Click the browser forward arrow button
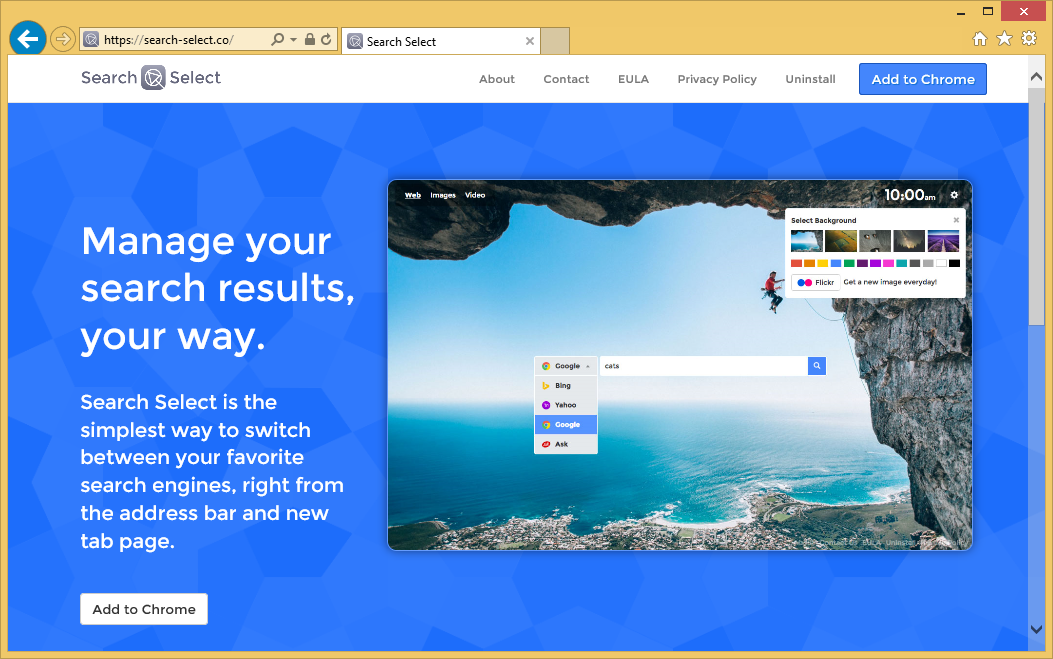Image resolution: width=1053 pixels, height=659 pixels. click(x=62, y=40)
